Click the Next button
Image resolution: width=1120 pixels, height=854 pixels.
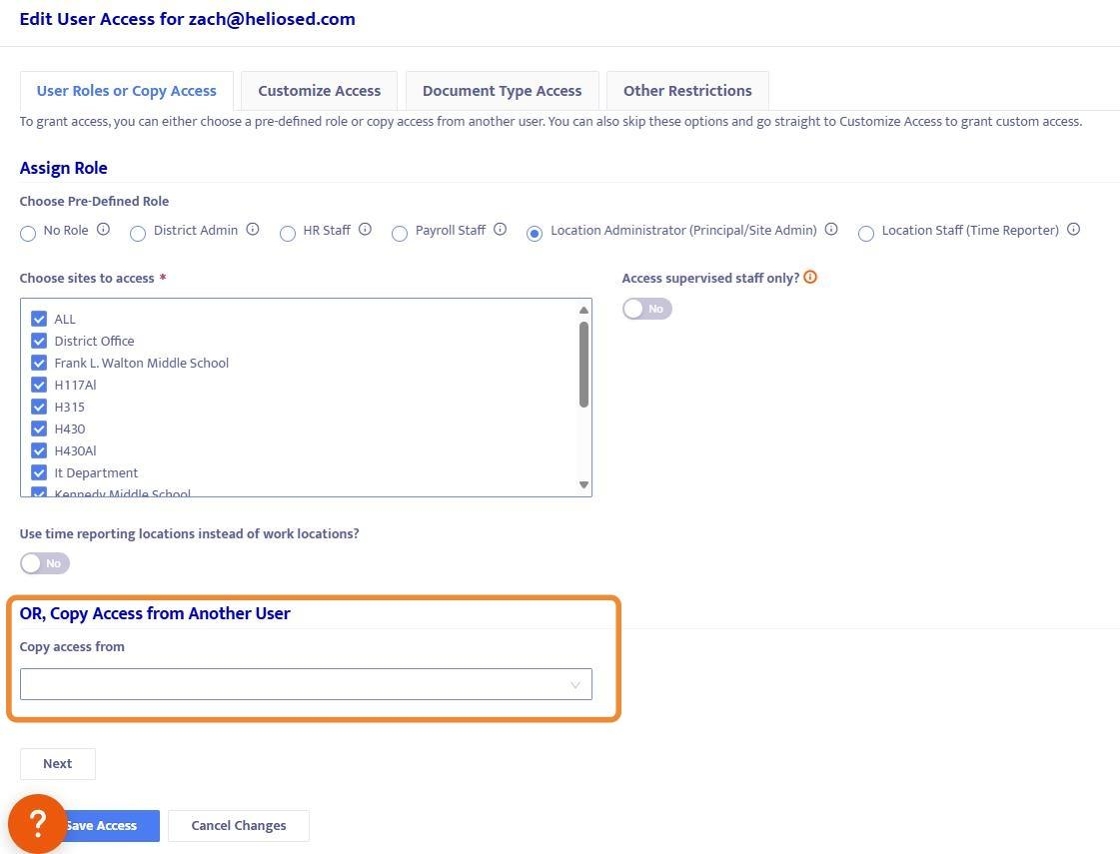58,763
